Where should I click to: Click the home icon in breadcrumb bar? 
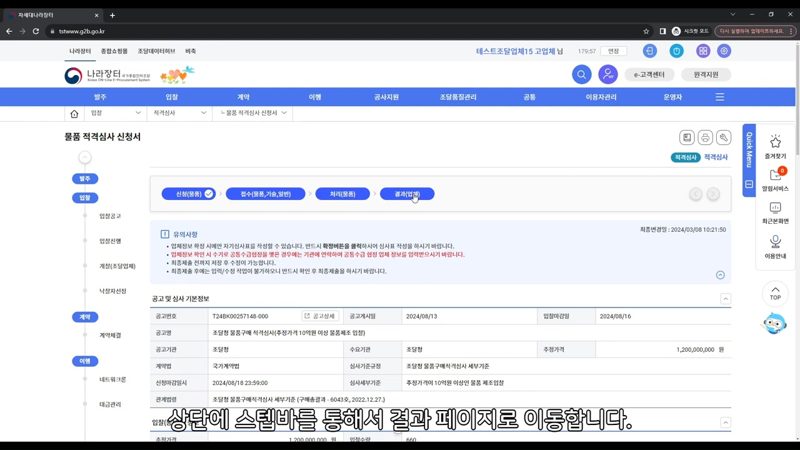pyautogui.click(x=74, y=113)
